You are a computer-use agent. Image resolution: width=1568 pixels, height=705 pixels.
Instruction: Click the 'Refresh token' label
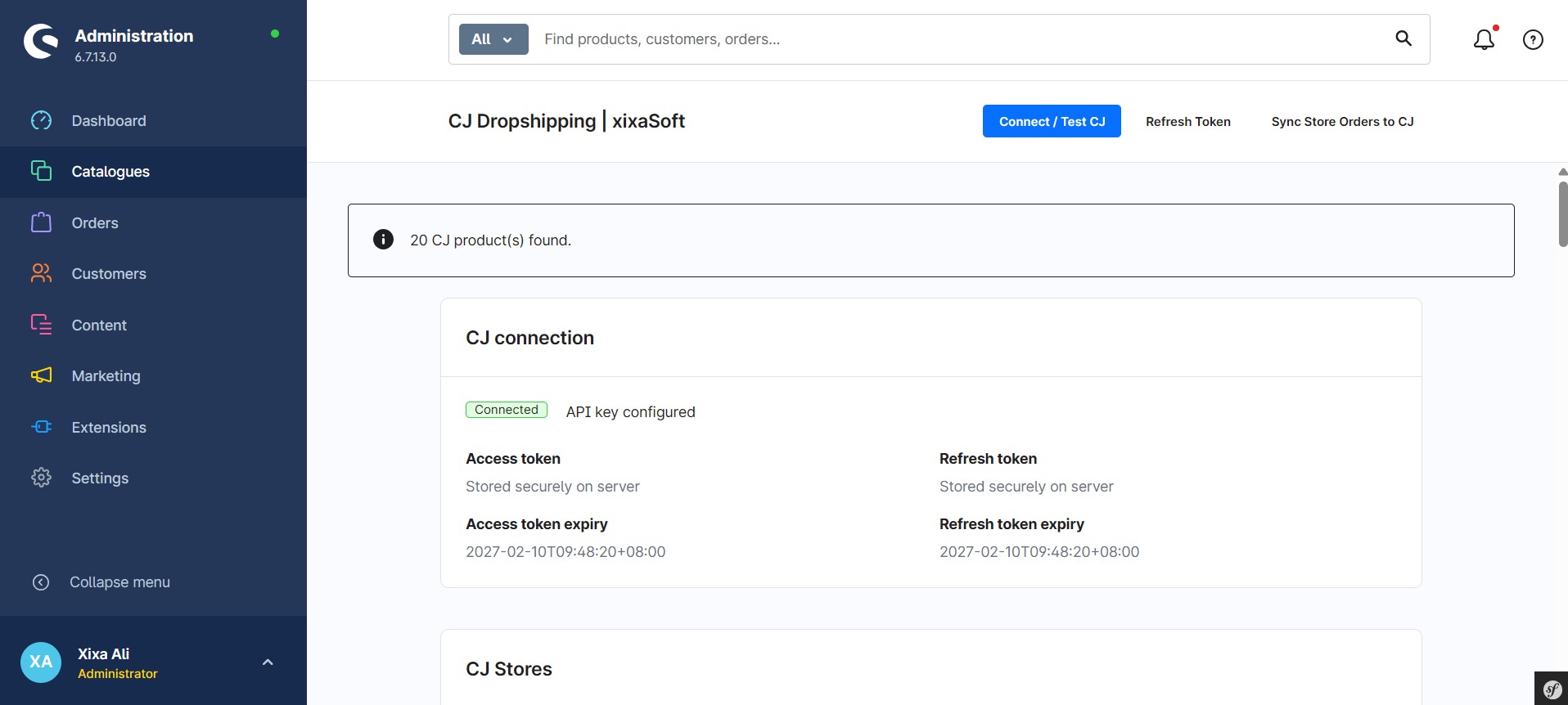click(988, 459)
